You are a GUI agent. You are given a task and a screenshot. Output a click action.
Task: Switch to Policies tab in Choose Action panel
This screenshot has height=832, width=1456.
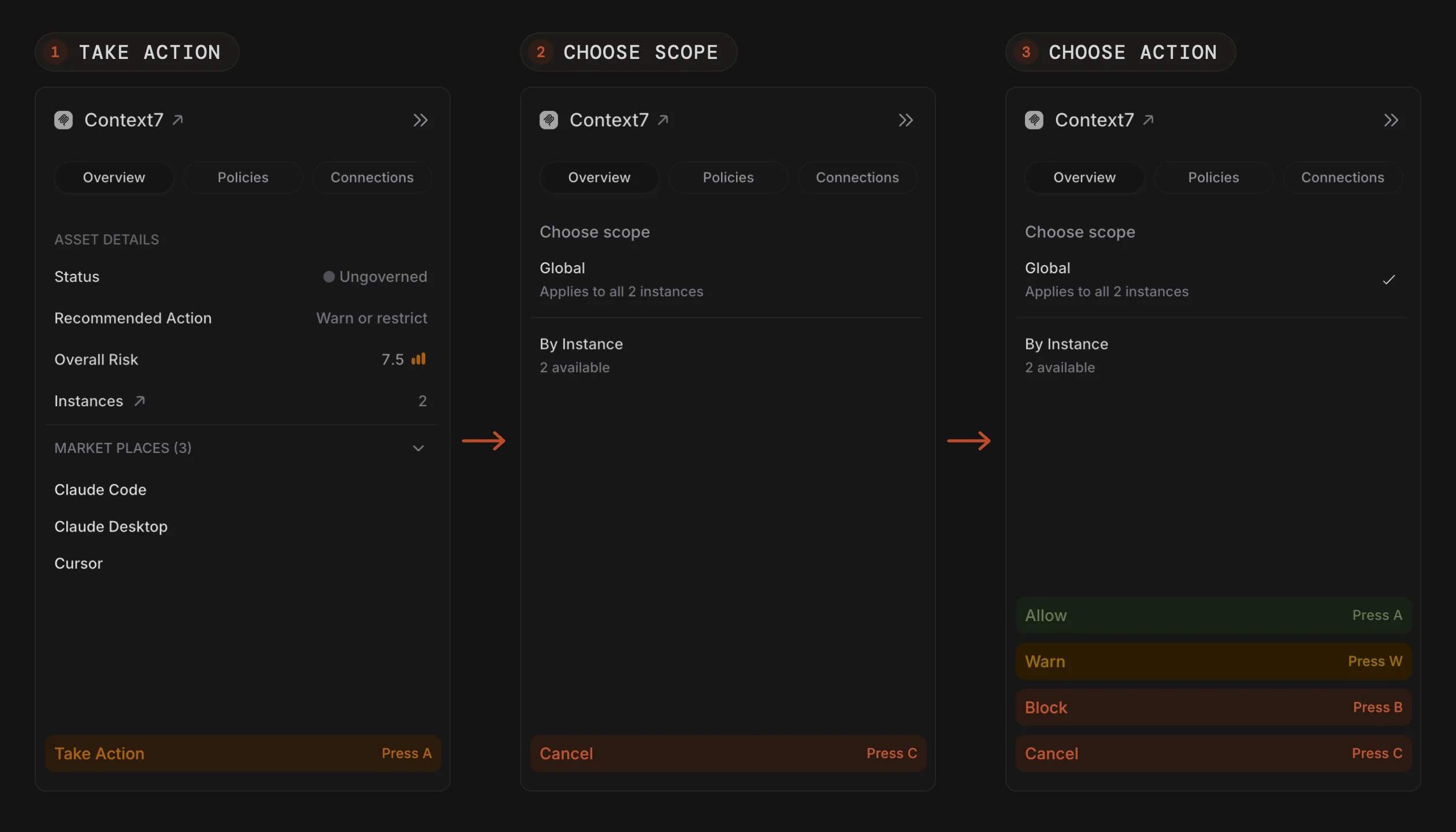tap(1213, 177)
